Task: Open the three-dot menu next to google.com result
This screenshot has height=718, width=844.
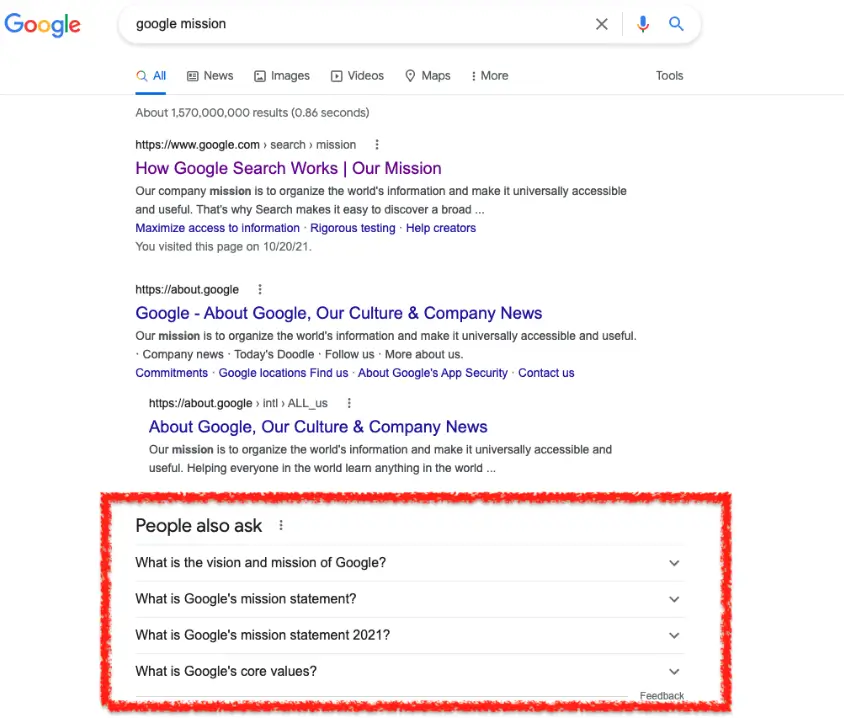Action: 377,144
